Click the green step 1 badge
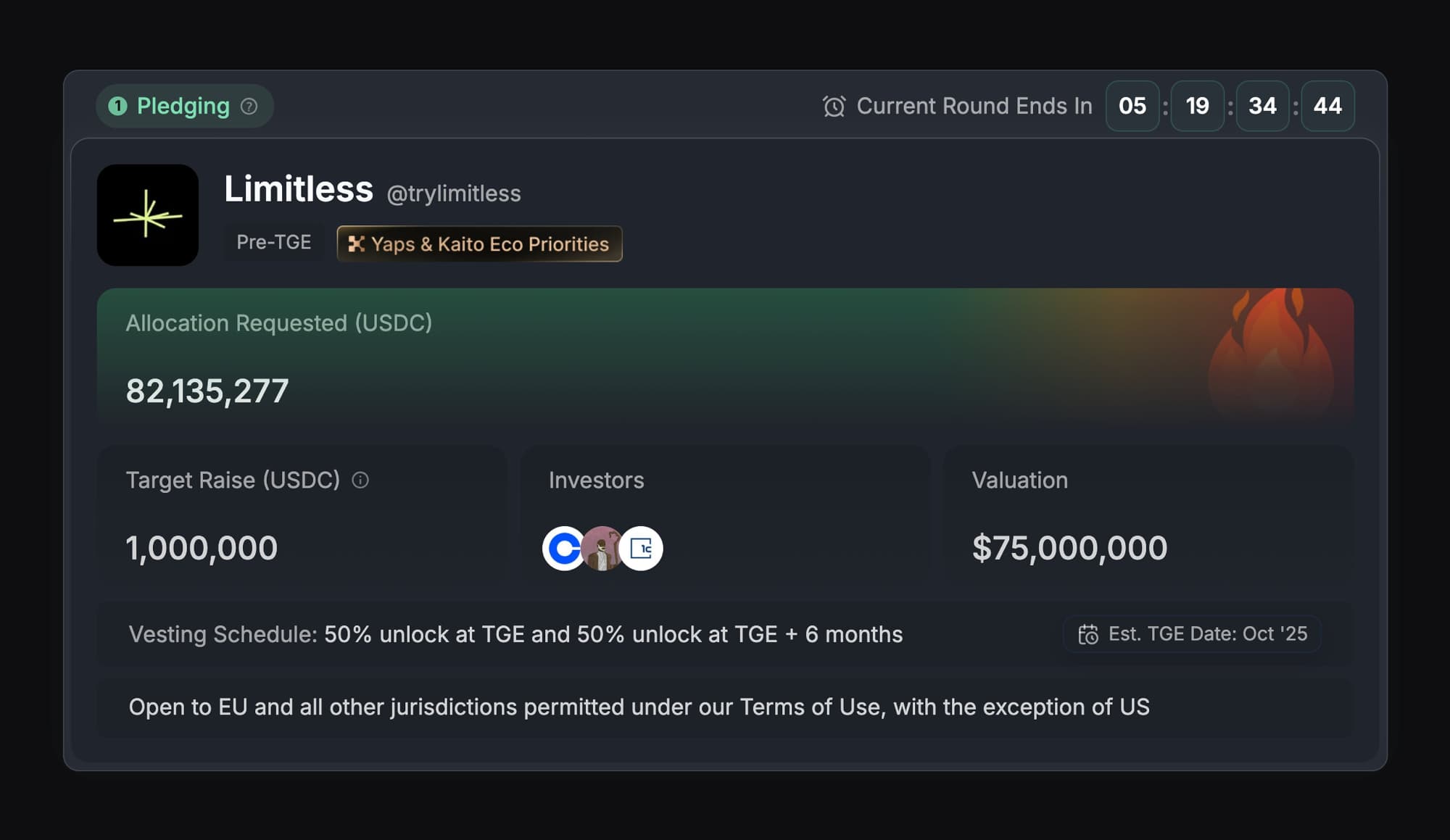The width and height of the screenshot is (1450, 840). pyautogui.click(x=117, y=107)
